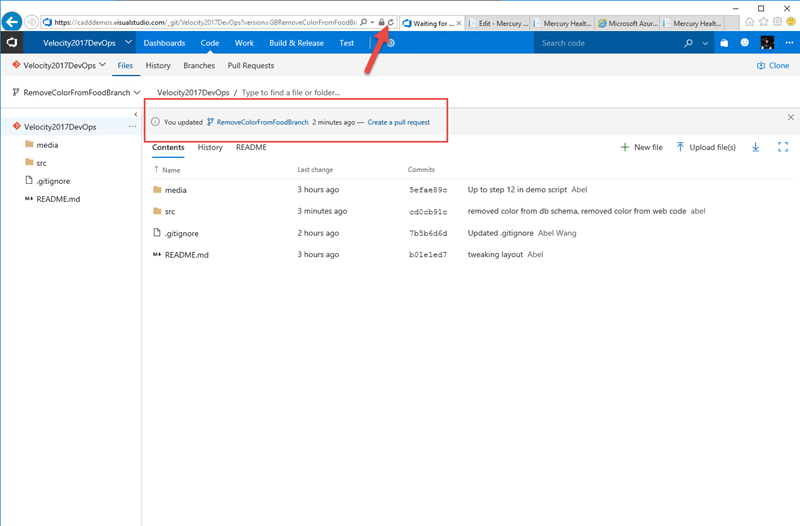Open the Branches page
Viewport: 800px width, 526px height.
[199, 65]
